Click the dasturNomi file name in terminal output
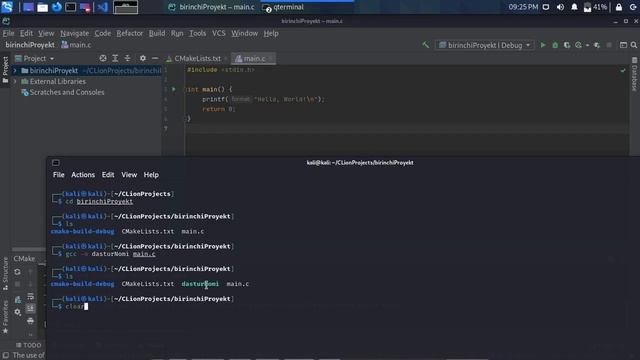The width and height of the screenshot is (640, 360). [200, 284]
